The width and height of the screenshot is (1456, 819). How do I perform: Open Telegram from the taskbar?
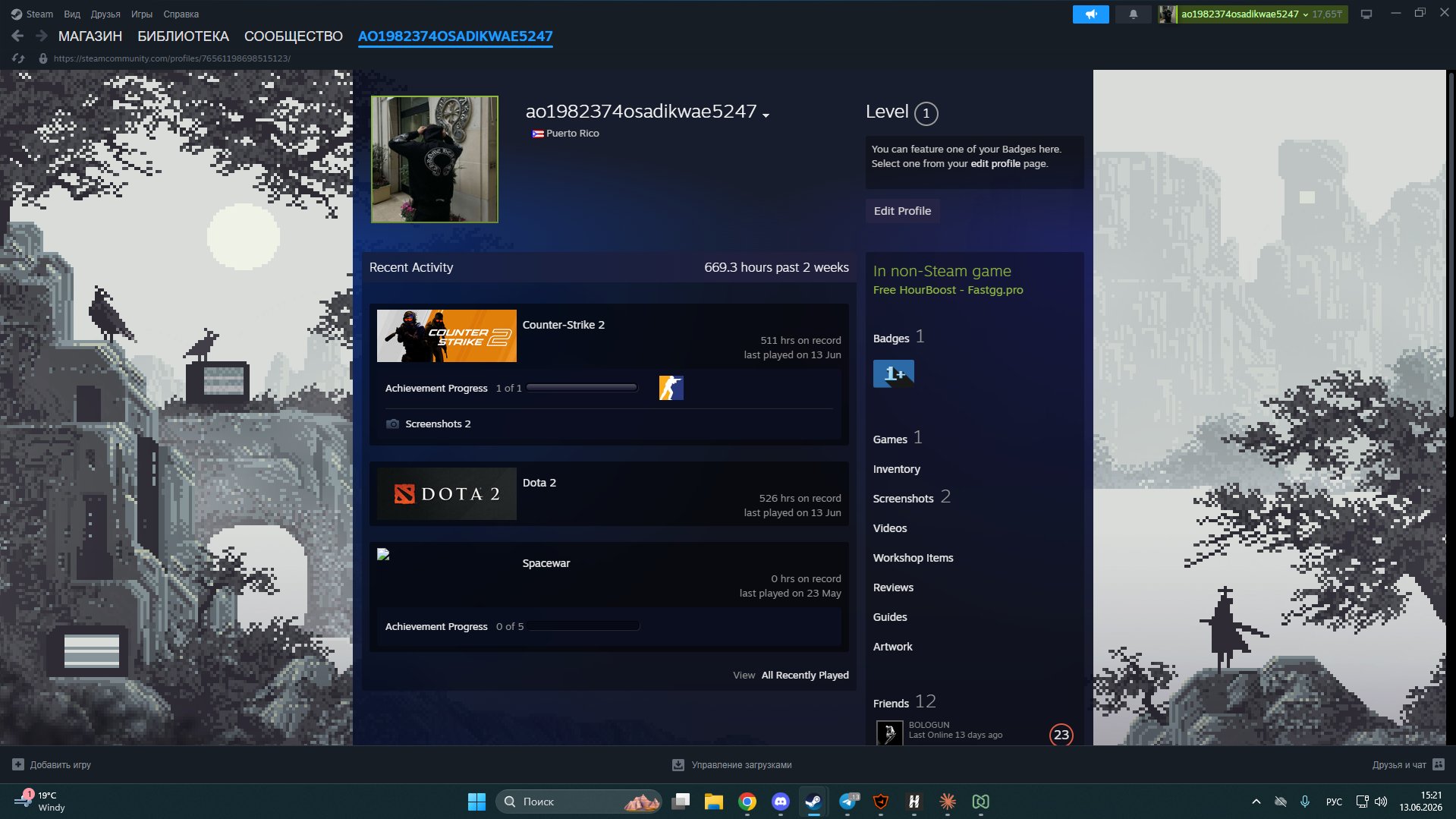[x=848, y=802]
